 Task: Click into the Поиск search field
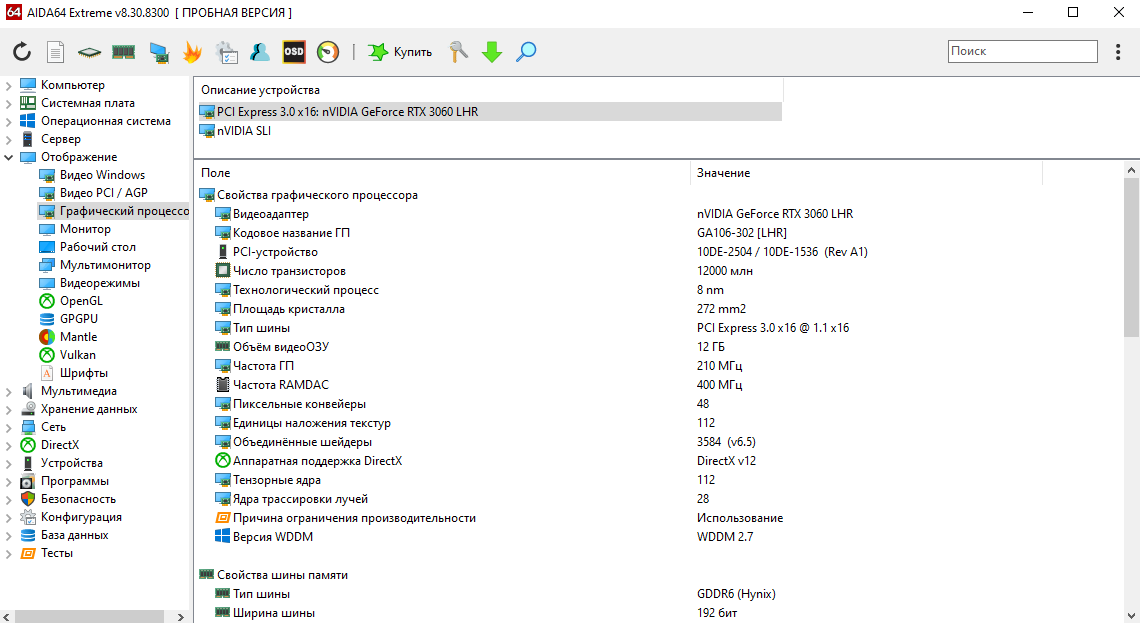(x=1022, y=51)
